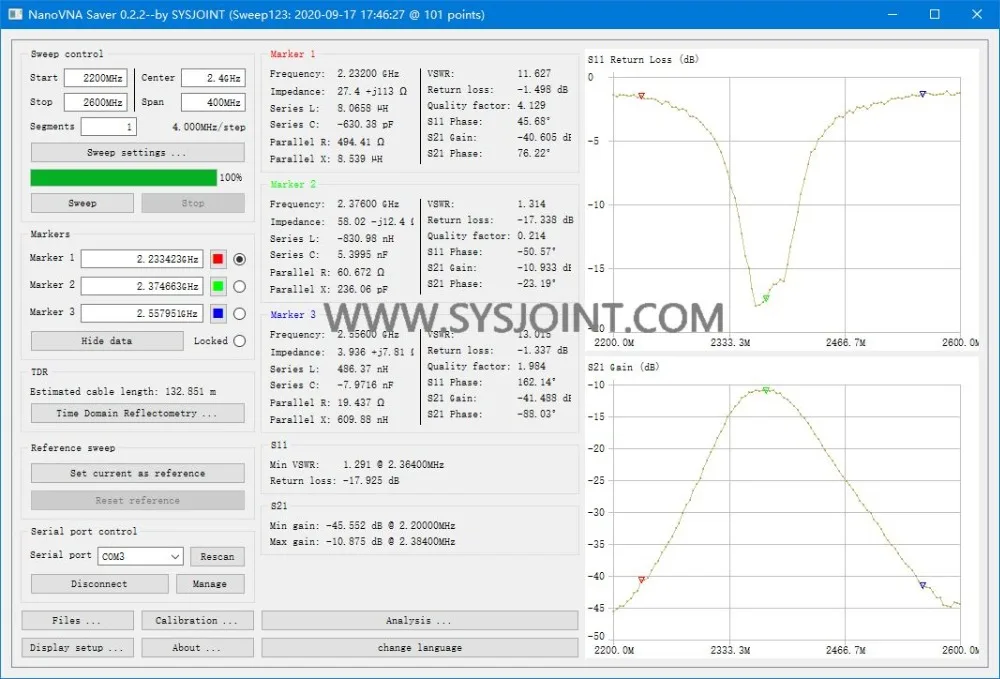Toggle the Locked radio button
The image size is (1000, 679).
pyautogui.click(x=239, y=341)
